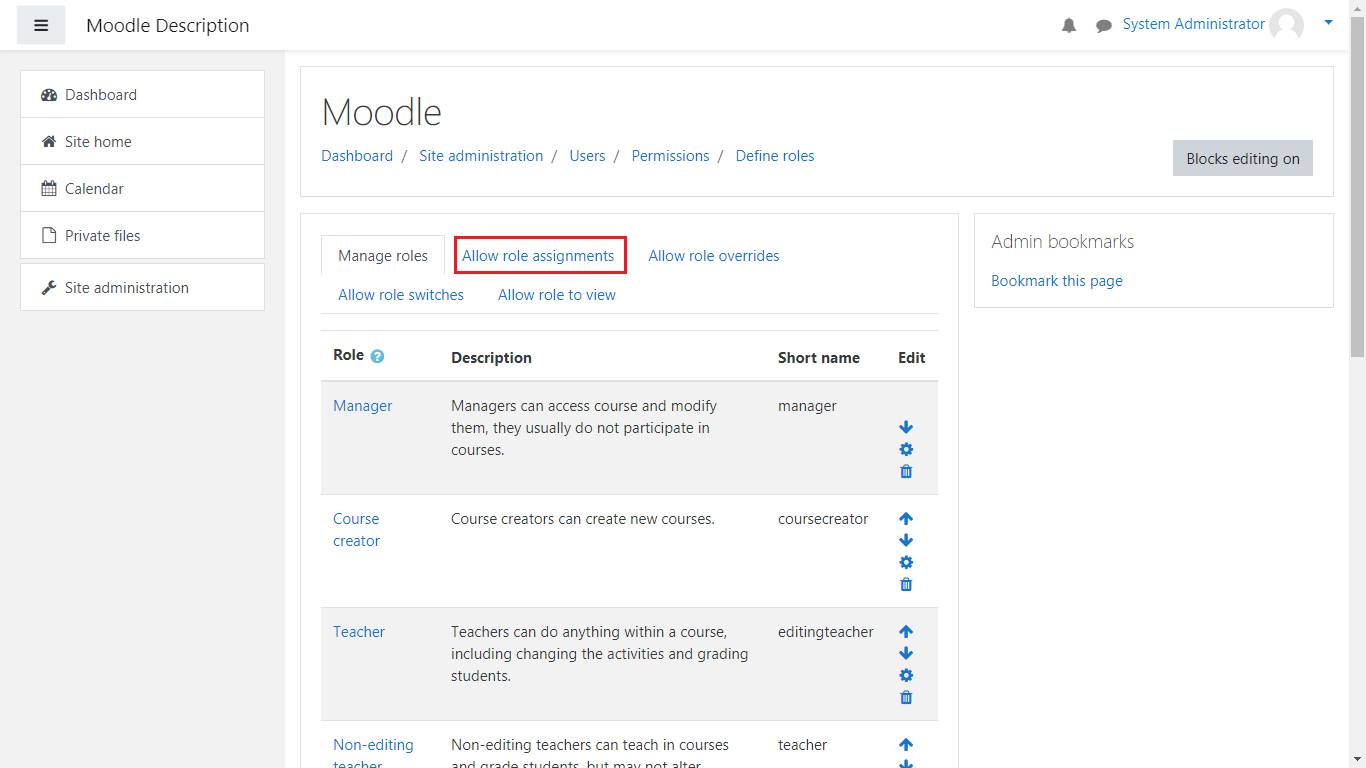Delete the Manager role
Viewport: 1366px width, 768px height.
(906, 472)
